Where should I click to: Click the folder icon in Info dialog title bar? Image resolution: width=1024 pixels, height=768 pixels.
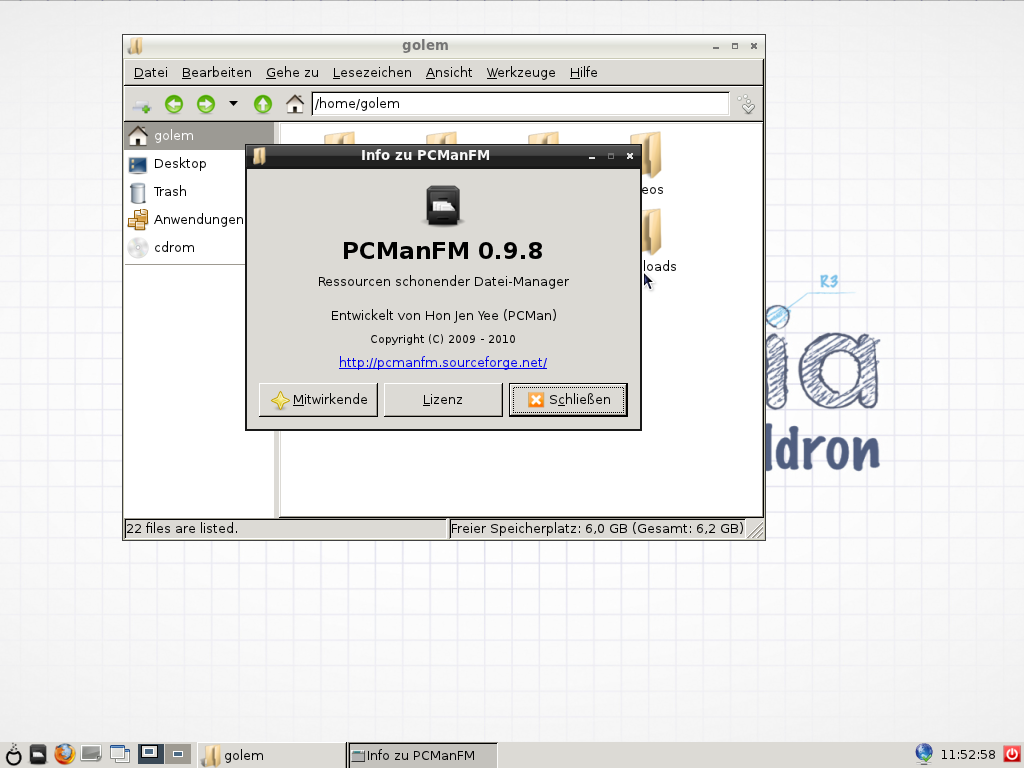tap(259, 156)
